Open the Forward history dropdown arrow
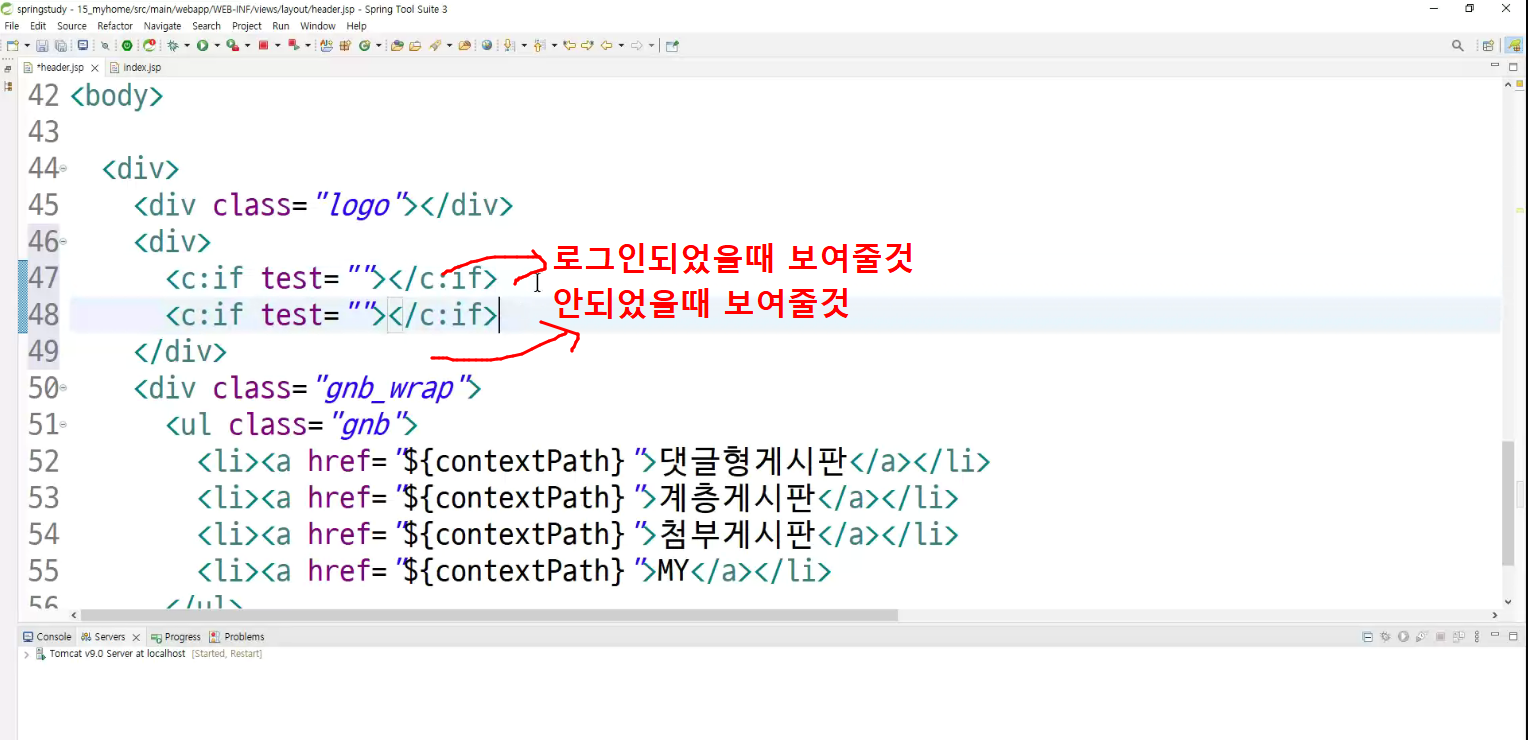The image size is (1528, 740). coord(651,45)
